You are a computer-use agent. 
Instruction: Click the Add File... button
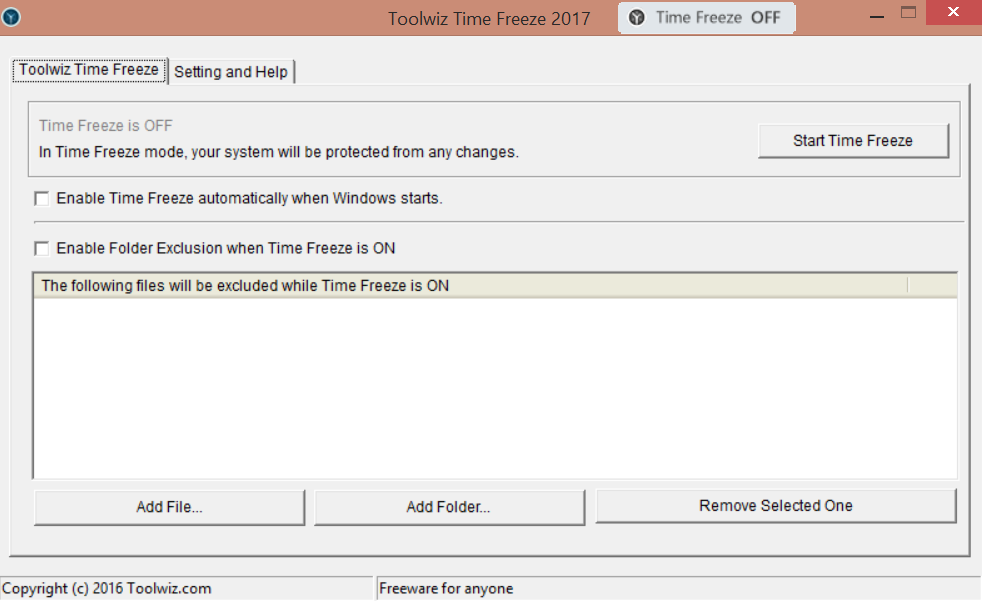169,507
